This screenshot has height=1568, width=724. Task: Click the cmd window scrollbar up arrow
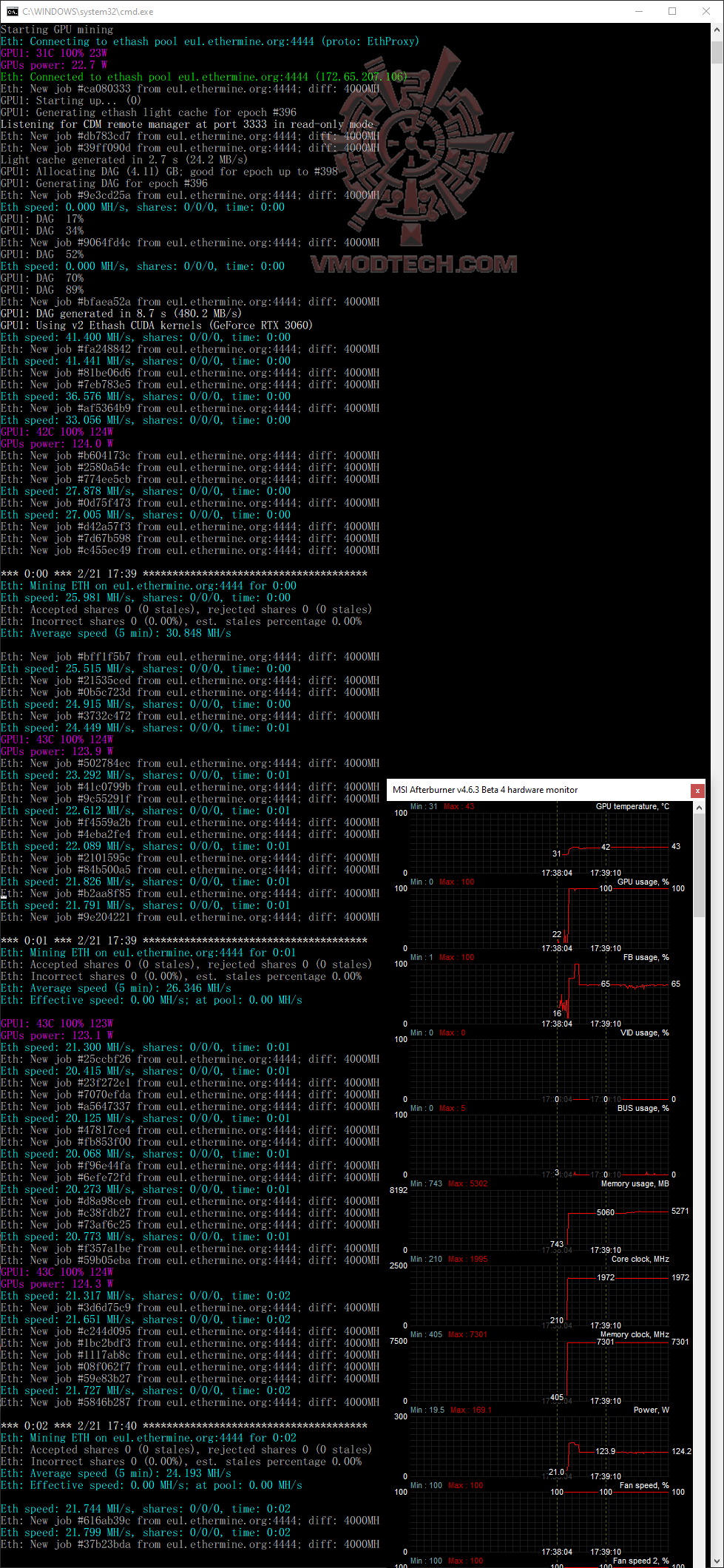(717, 30)
